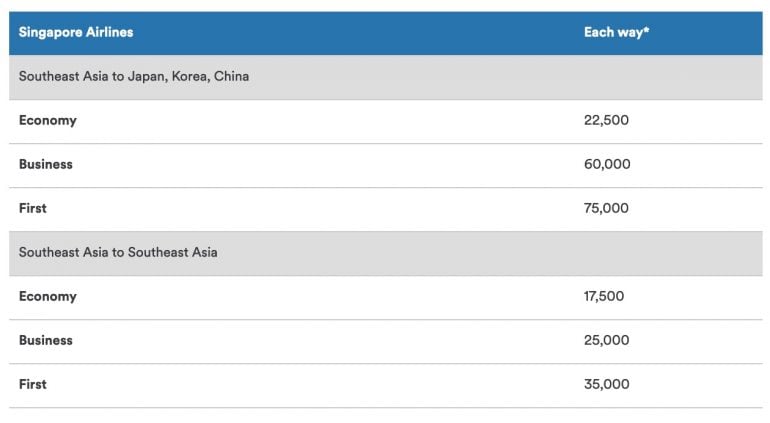Click the word 'Airlines' in the table header
Image resolution: width=770 pixels, height=423 pixels.
point(108,32)
